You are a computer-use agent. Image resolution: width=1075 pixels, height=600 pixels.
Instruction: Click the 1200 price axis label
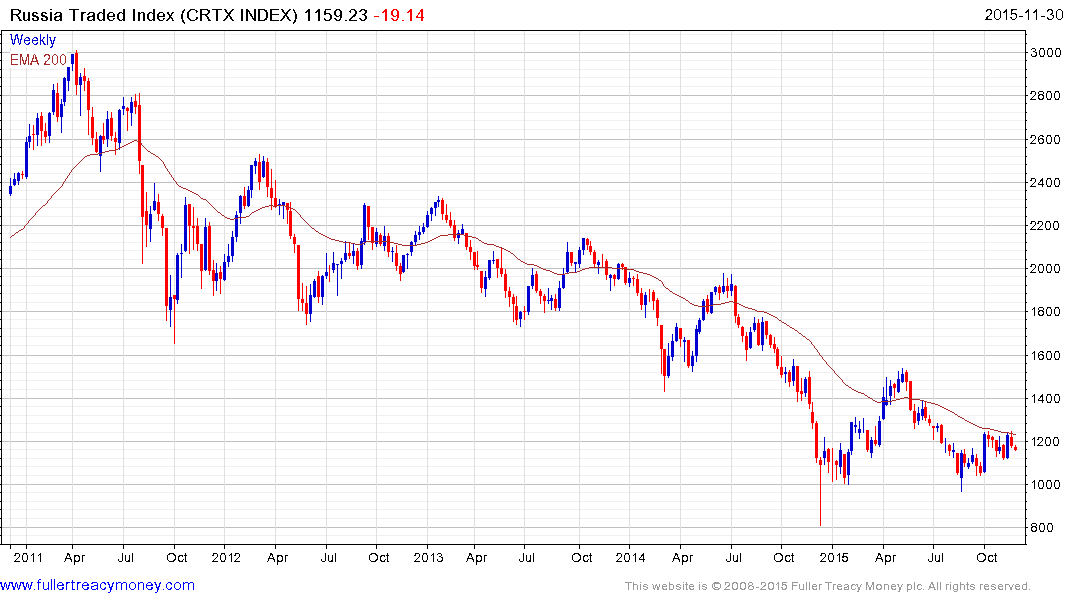pos(1046,442)
